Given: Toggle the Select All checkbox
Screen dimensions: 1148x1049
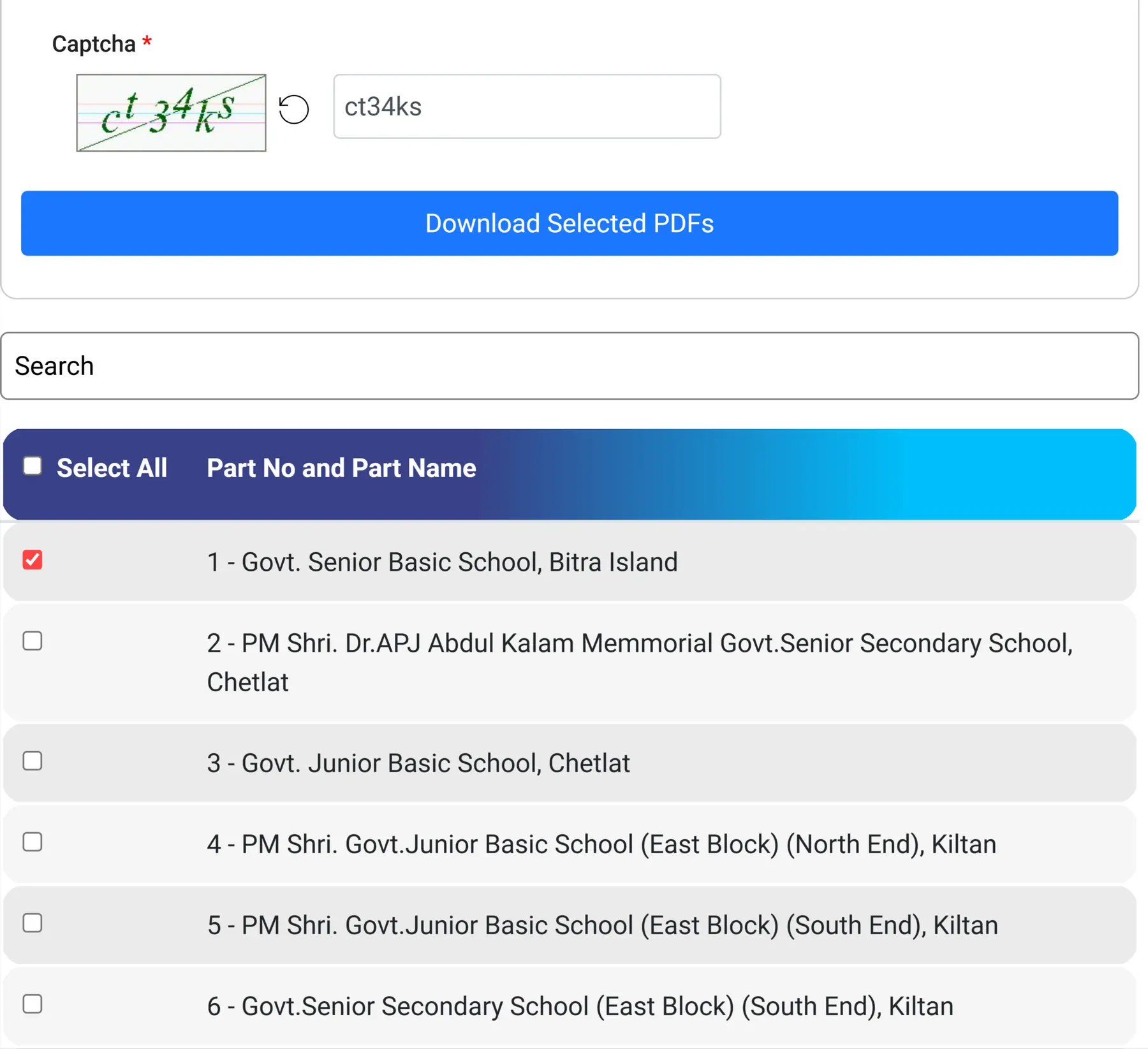Looking at the screenshot, I should click(x=33, y=466).
